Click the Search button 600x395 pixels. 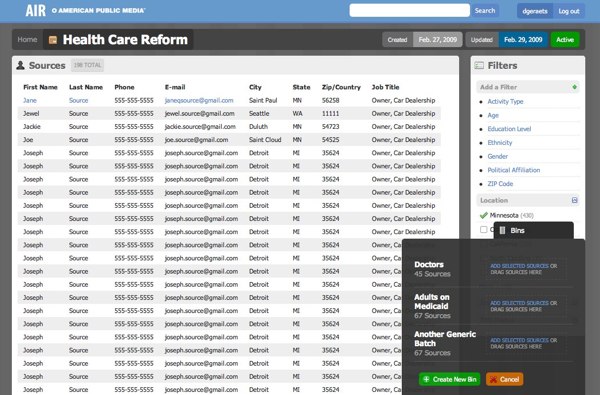485,11
